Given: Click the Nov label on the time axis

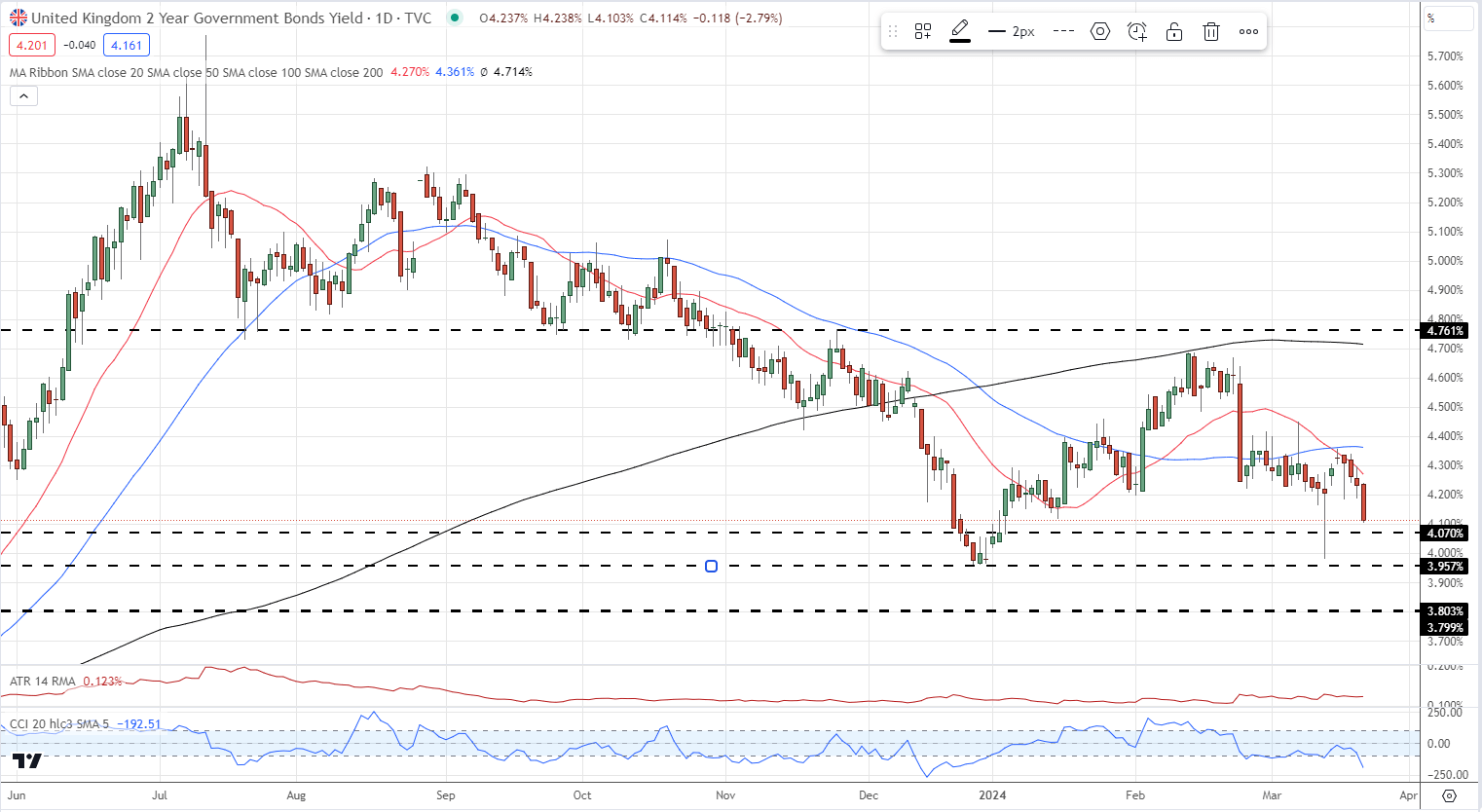Looking at the screenshot, I should [725, 795].
